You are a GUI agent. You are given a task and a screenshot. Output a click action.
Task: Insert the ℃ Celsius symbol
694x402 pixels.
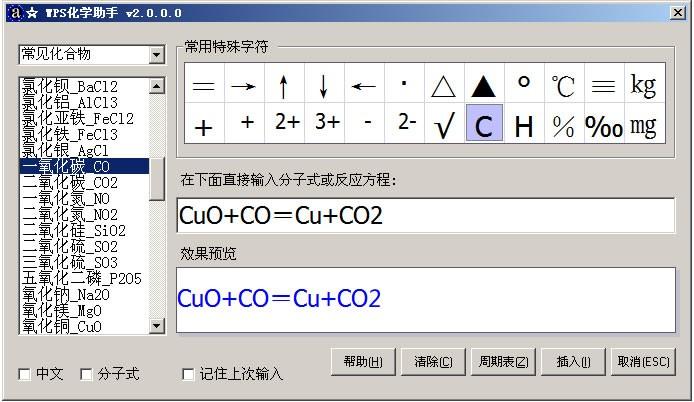564,84
